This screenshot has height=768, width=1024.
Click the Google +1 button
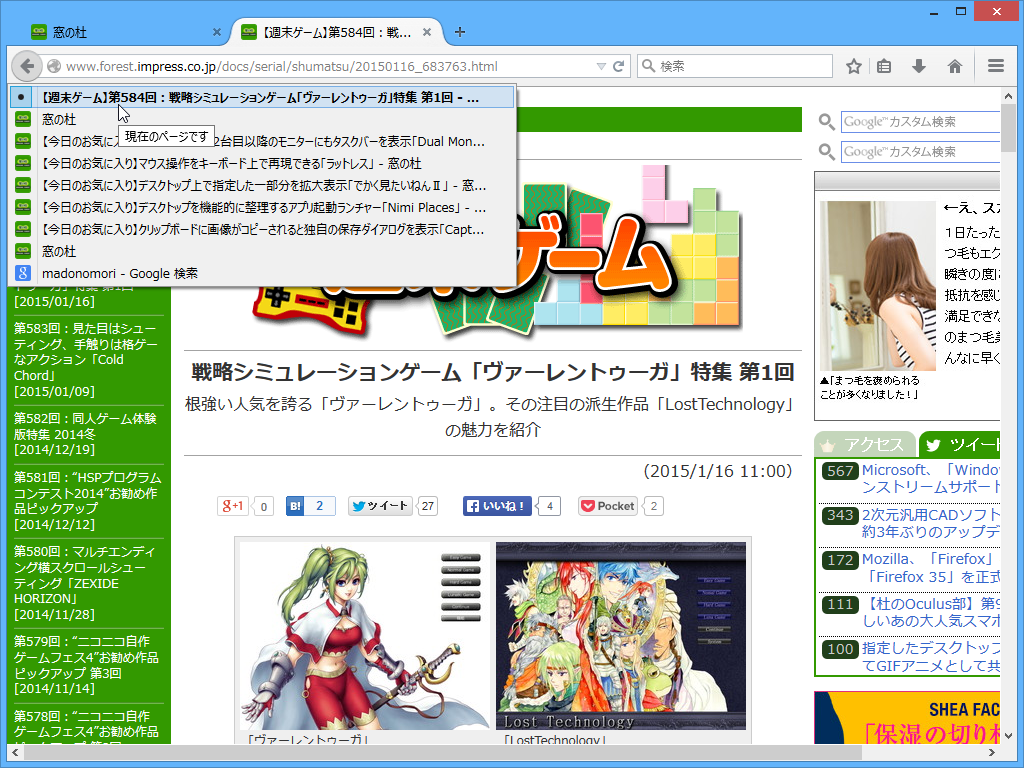(x=232, y=506)
